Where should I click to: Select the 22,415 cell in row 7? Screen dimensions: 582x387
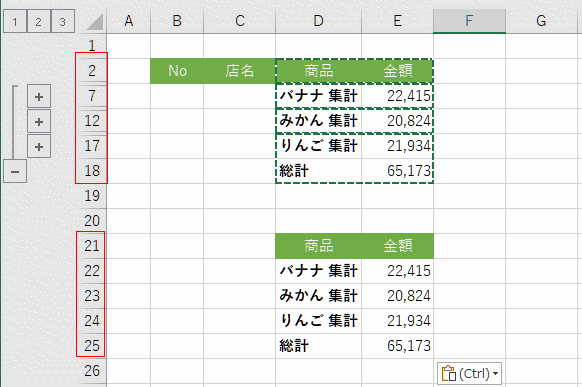[x=398, y=96]
